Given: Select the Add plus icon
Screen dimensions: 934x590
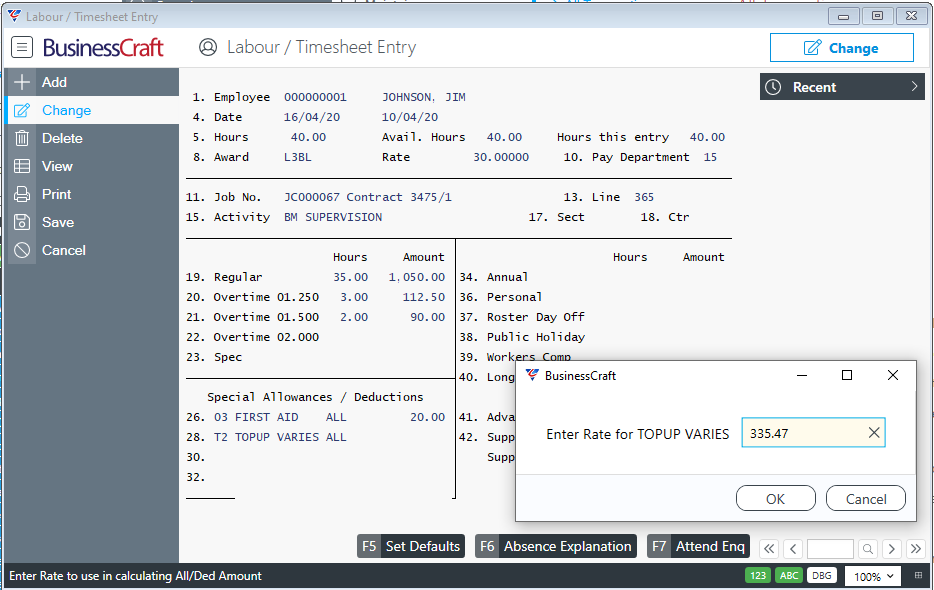Looking at the screenshot, I should [22, 82].
